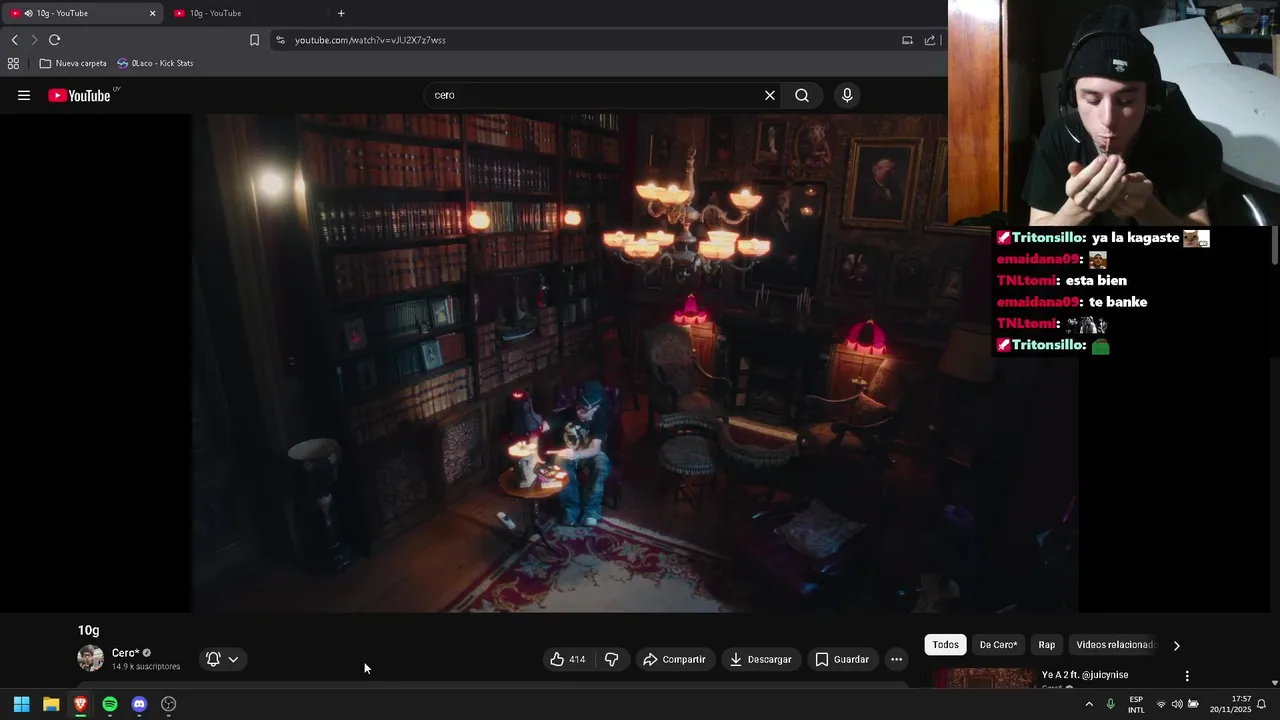Go forward using the browser forward arrow
Screen dimensions: 1280x720
(x=34, y=40)
